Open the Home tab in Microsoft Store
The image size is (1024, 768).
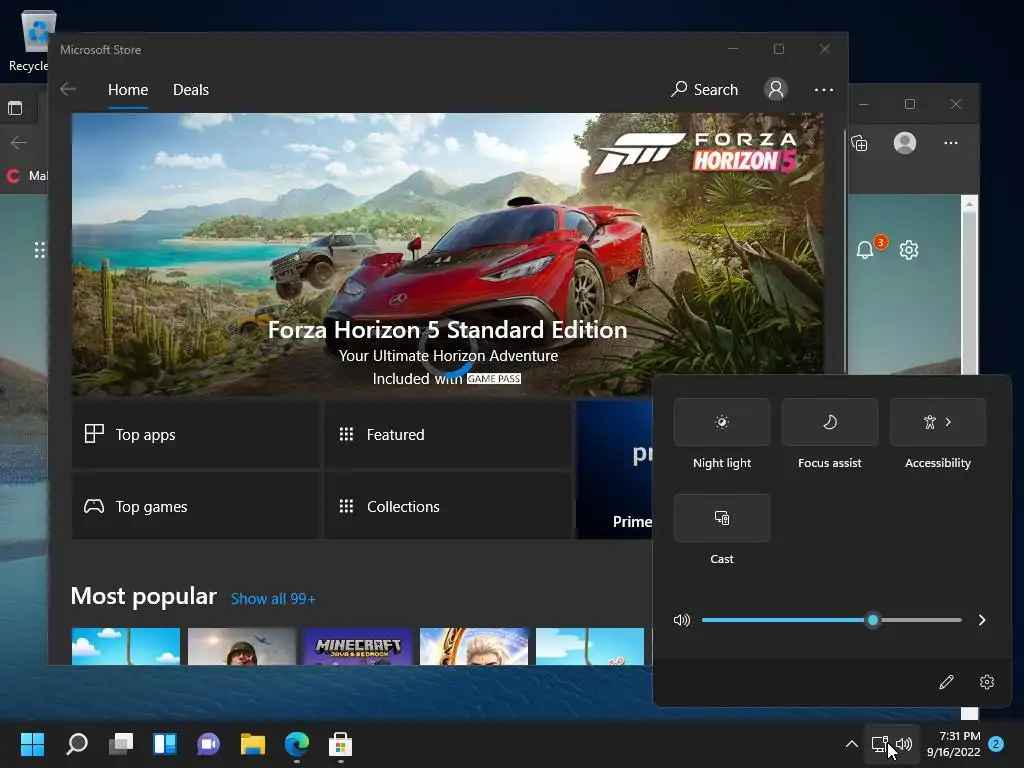pyautogui.click(x=128, y=89)
